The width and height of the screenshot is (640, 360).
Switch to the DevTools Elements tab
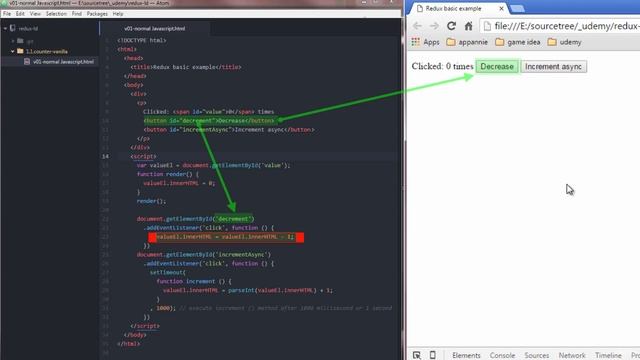pos(466,356)
